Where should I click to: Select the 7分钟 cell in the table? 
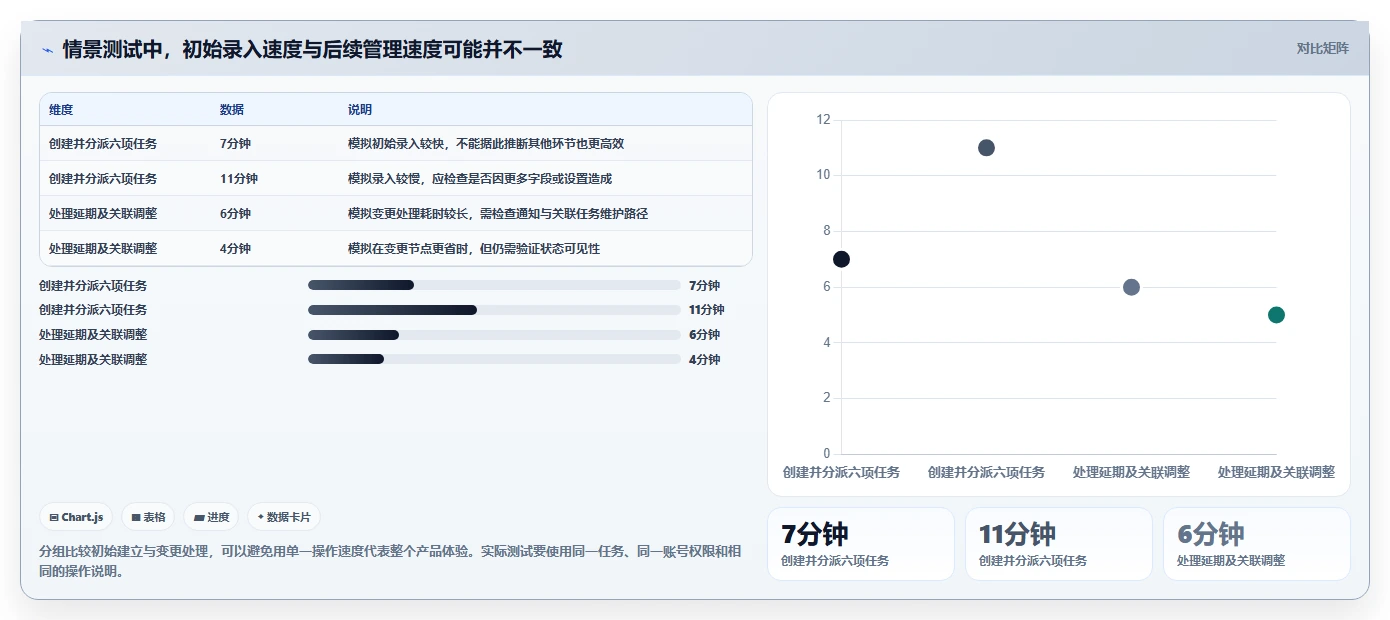pyautogui.click(x=235, y=143)
